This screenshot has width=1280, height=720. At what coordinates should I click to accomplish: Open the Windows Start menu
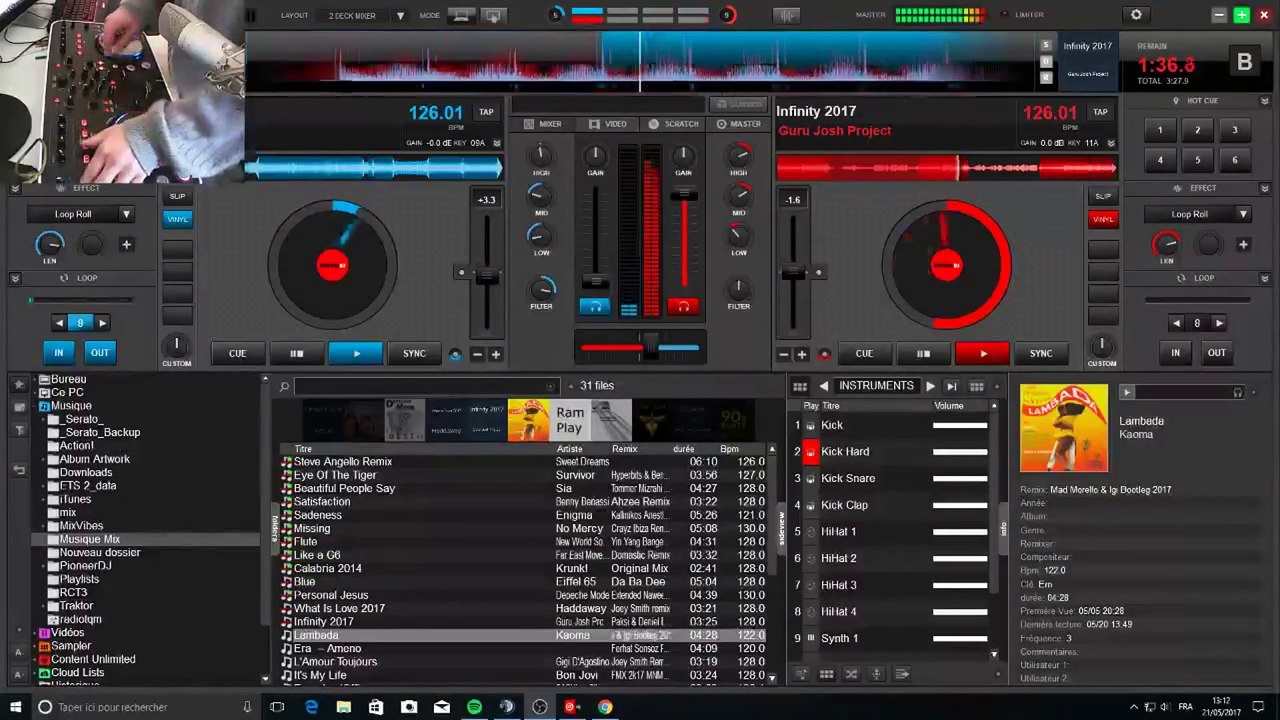tap(15, 707)
